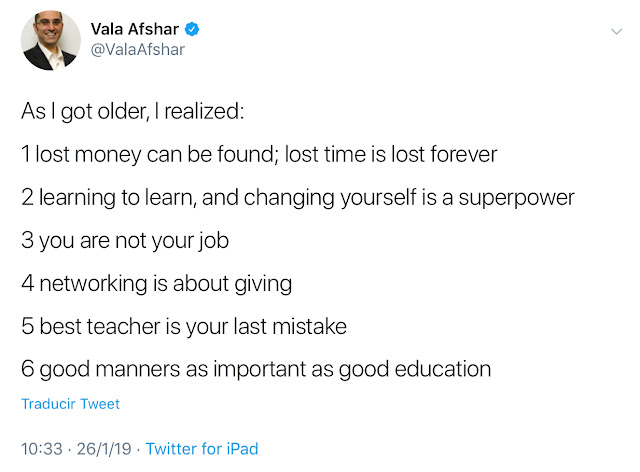This screenshot has width=640, height=472.
Task: Select the line about best teacher
Action: [x=184, y=326]
